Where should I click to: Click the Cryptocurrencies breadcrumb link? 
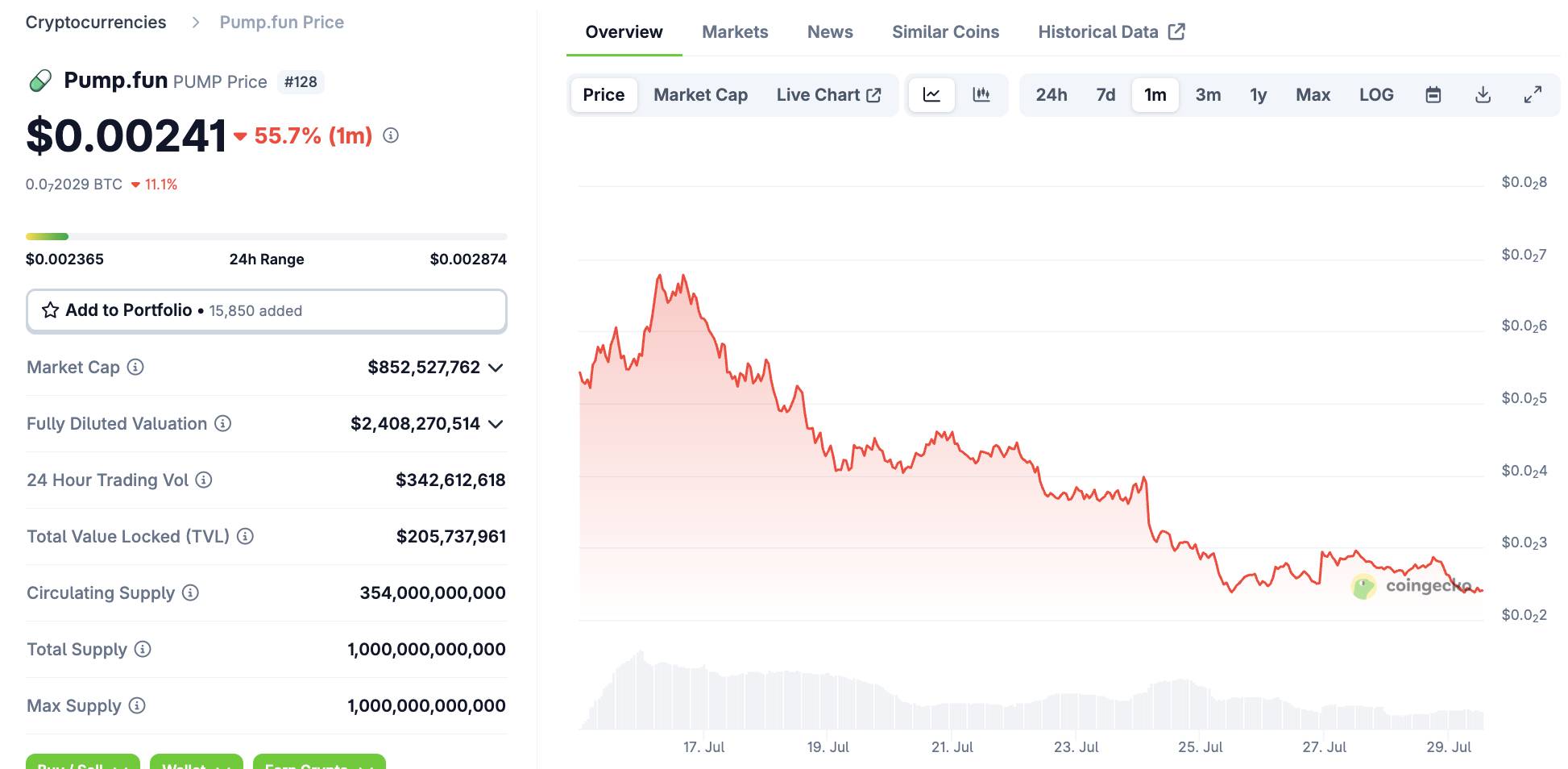point(95,22)
